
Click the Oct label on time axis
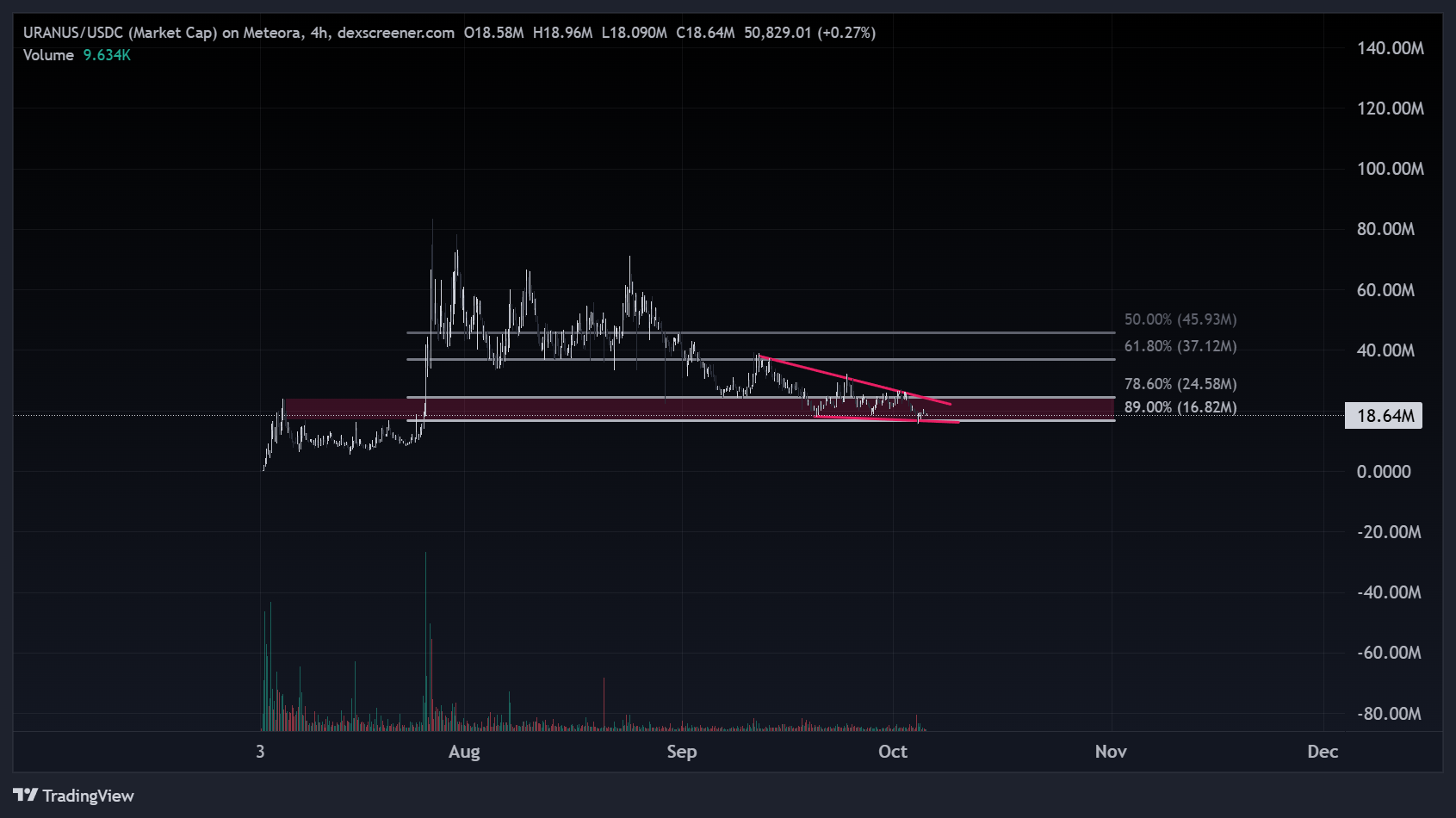[892, 752]
